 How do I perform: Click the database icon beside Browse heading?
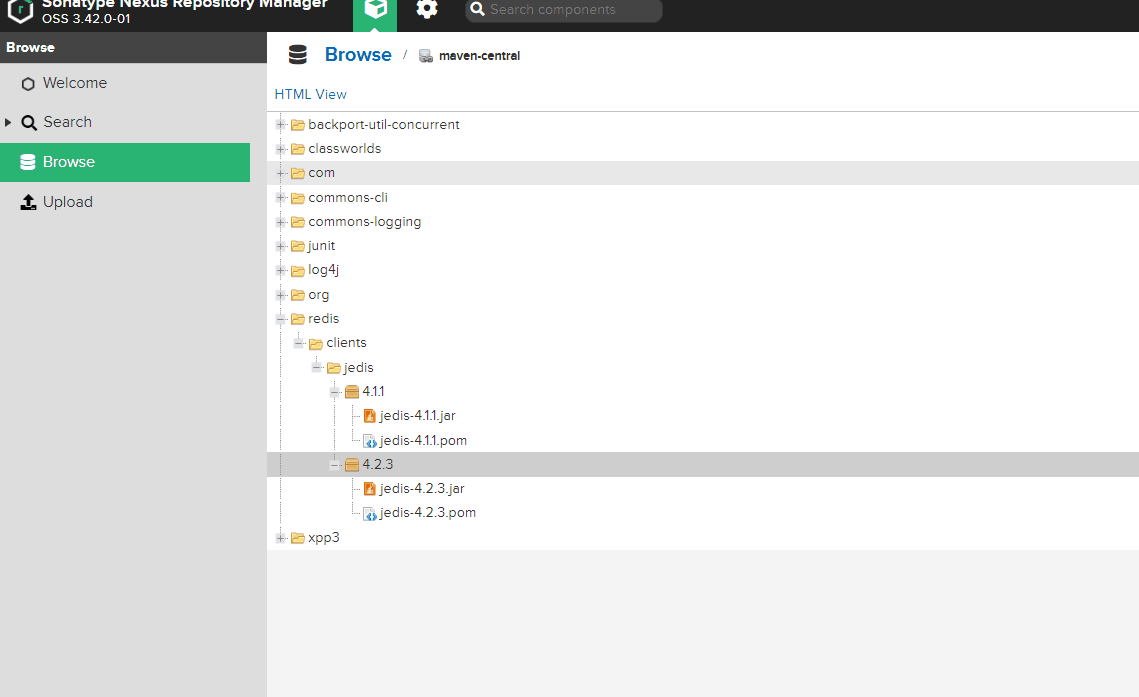tap(298, 54)
